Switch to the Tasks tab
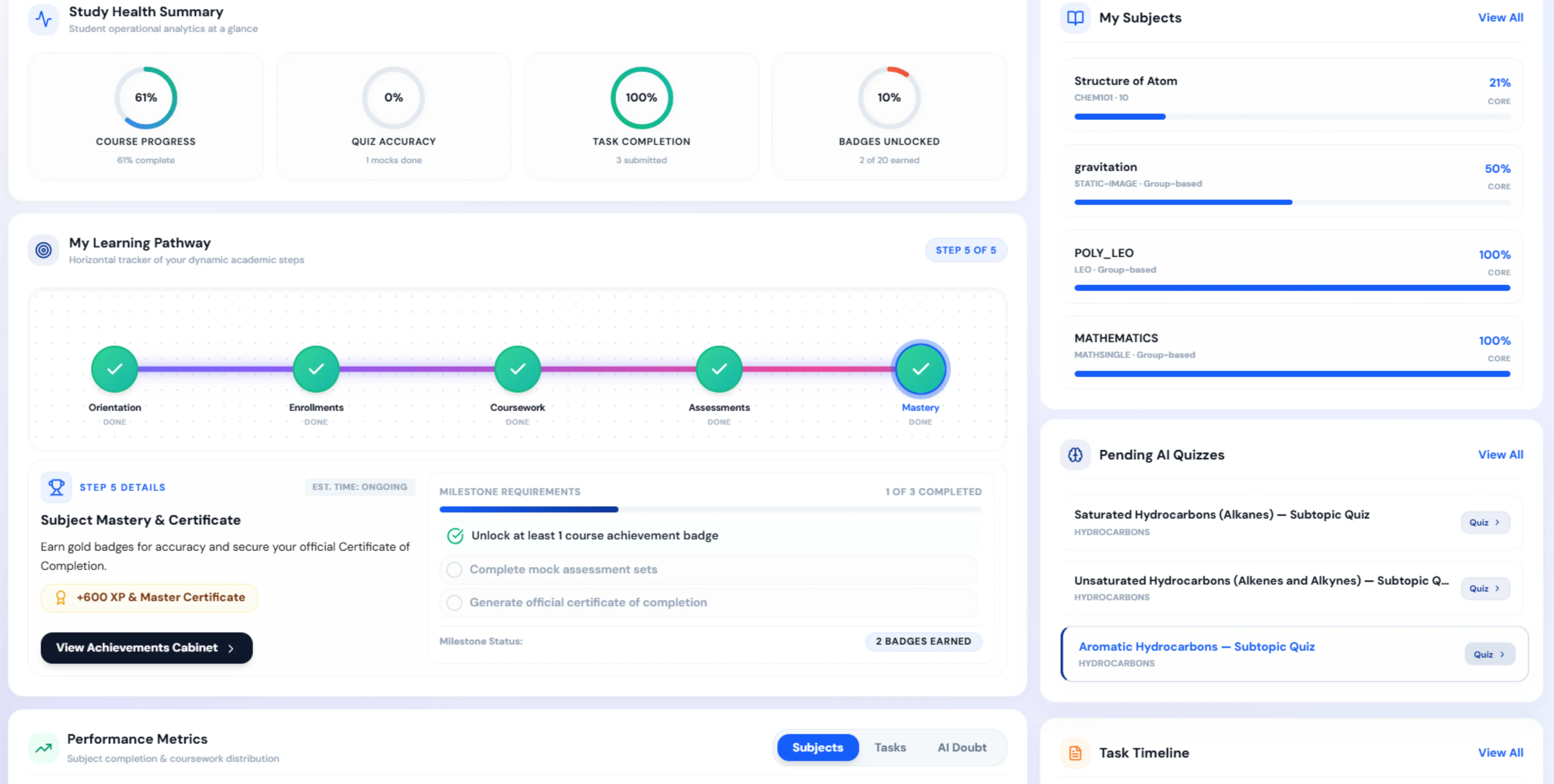Screen dimensions: 1554x784 [890, 747]
